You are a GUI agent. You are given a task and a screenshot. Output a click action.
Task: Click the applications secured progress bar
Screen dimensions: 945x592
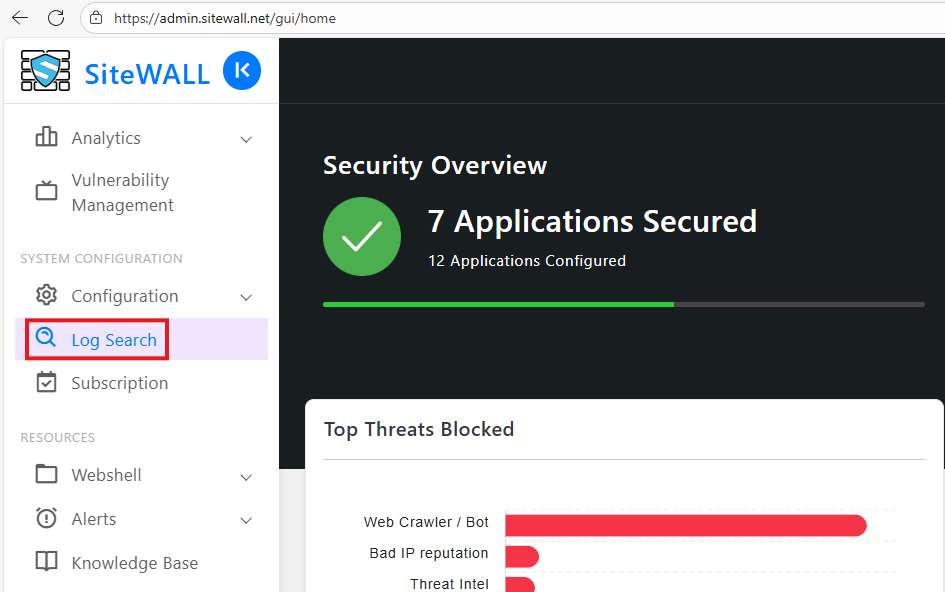point(623,303)
